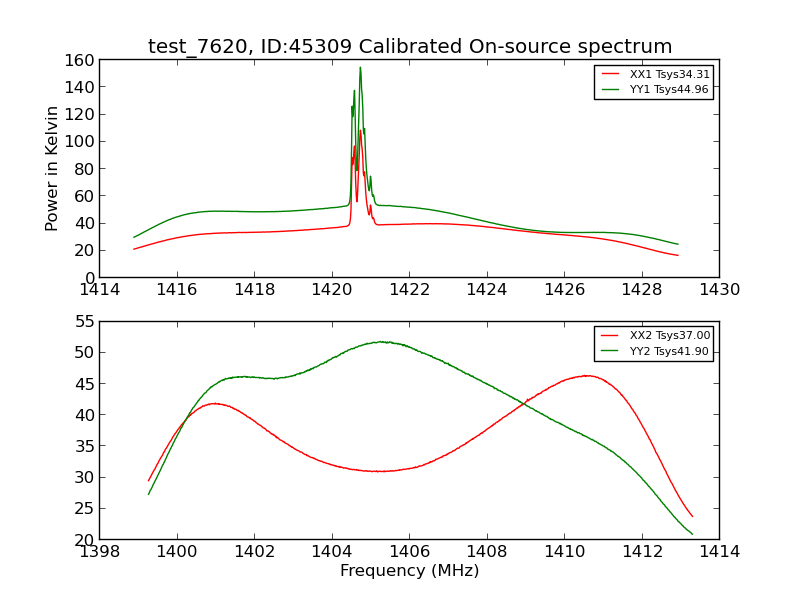Image resolution: width=800 pixels, height=600 pixels.
Task: Click the 160 tick label on upper plot
Action: [79, 60]
